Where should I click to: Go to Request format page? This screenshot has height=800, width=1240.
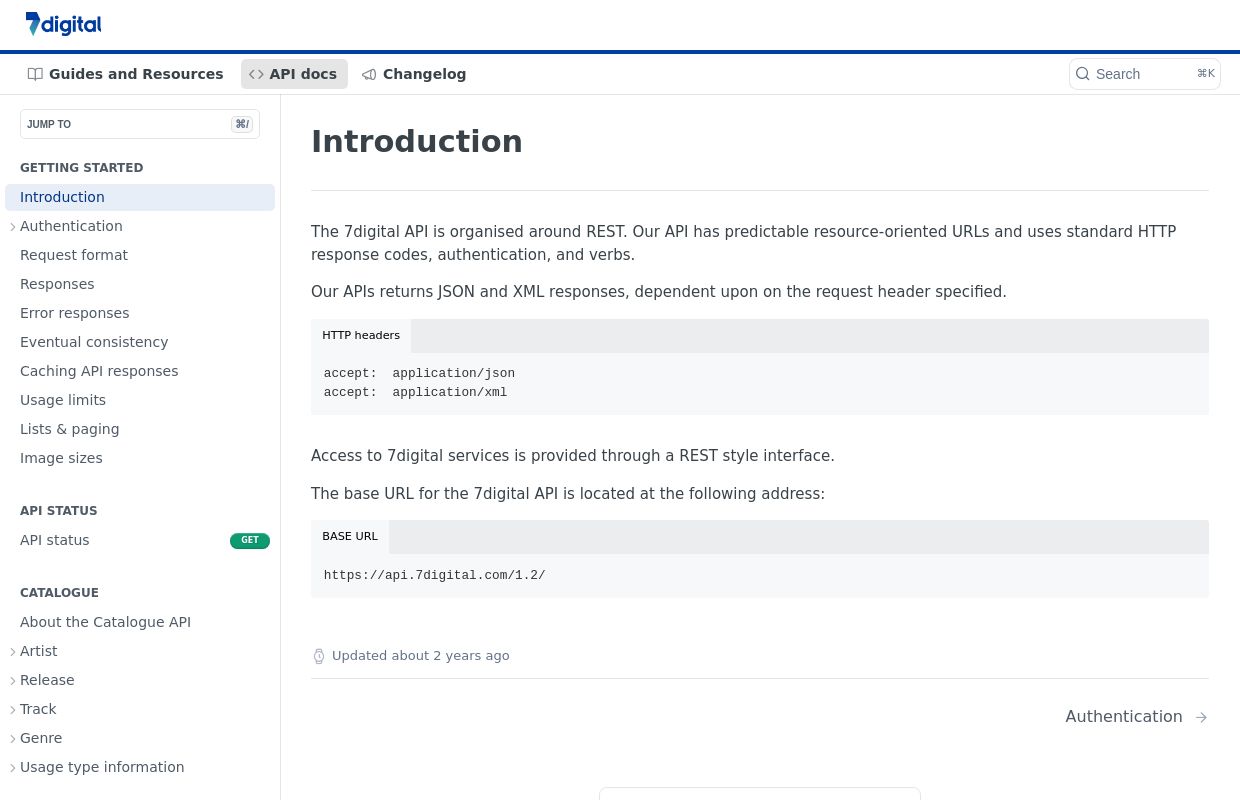pos(140,255)
